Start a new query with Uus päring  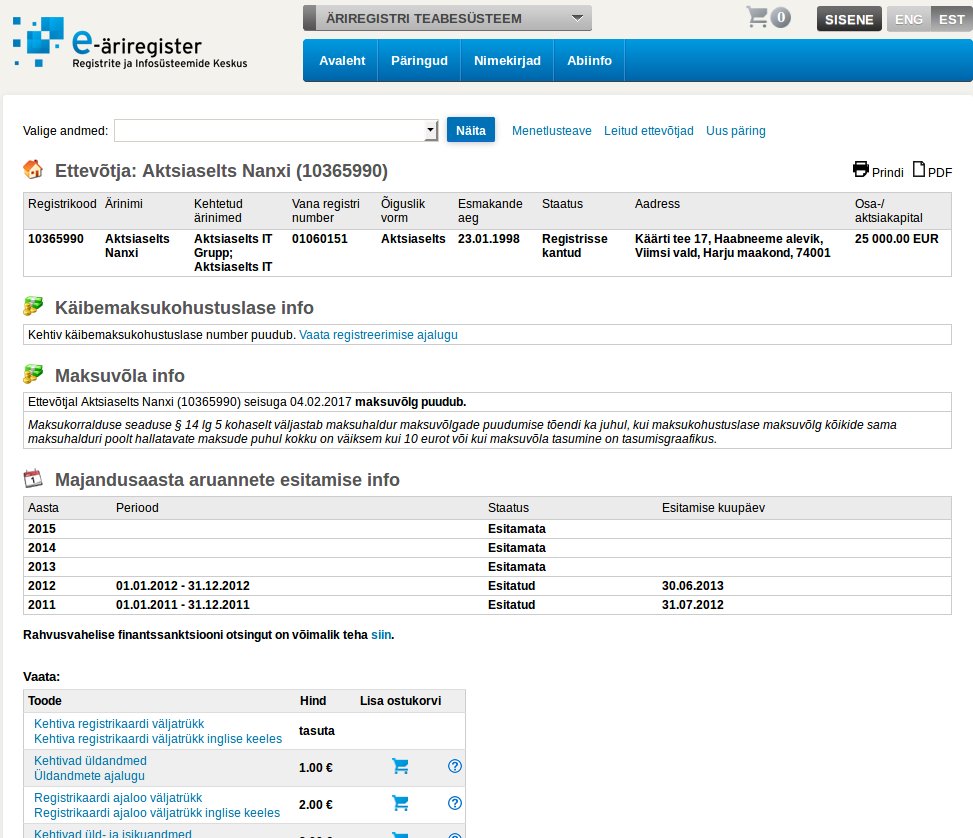click(736, 131)
